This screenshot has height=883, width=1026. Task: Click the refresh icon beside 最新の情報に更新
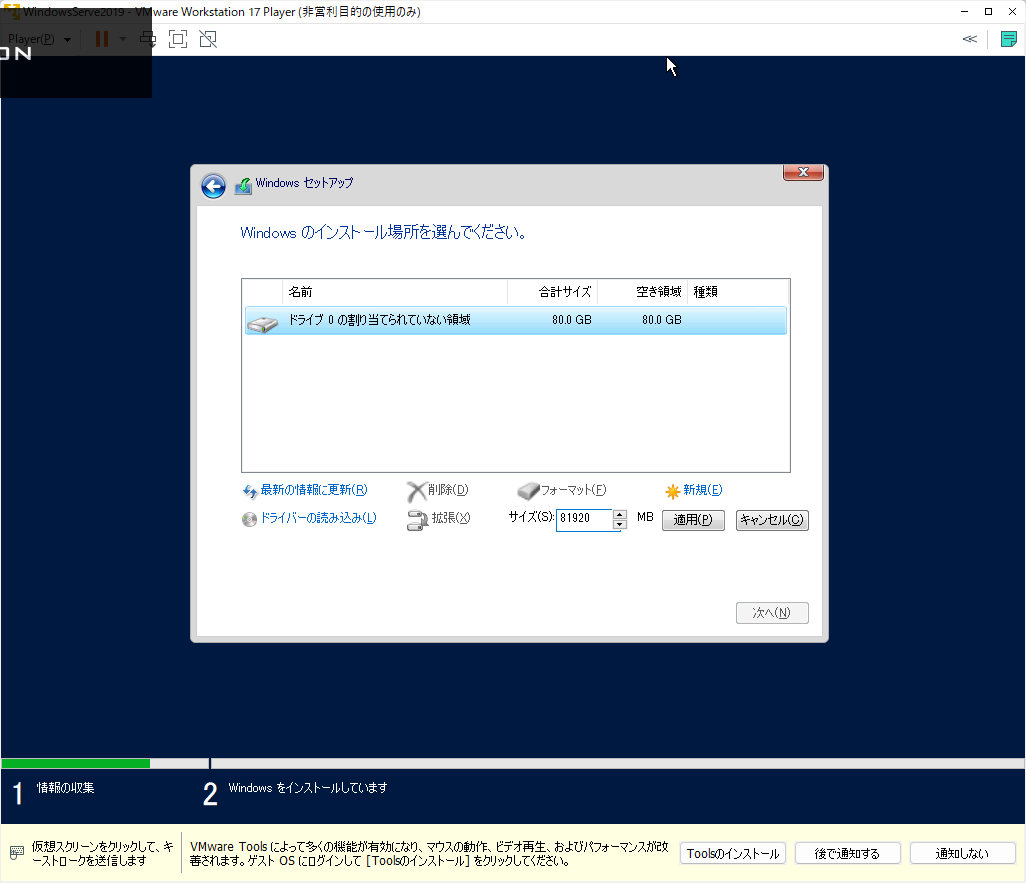coord(250,491)
